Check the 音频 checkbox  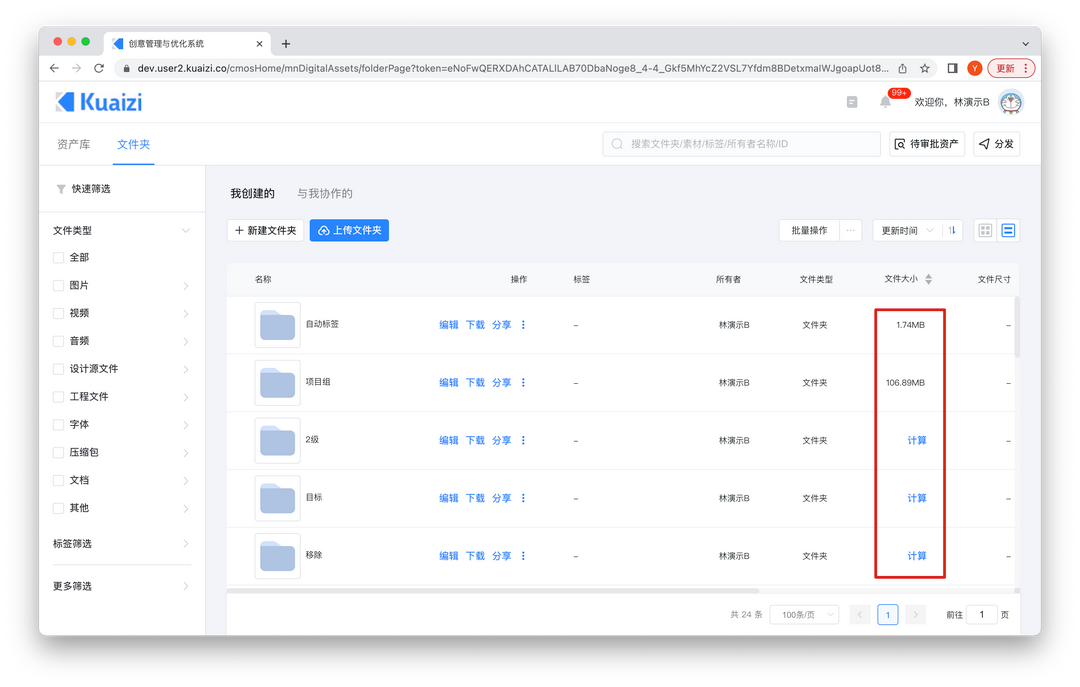[59, 341]
